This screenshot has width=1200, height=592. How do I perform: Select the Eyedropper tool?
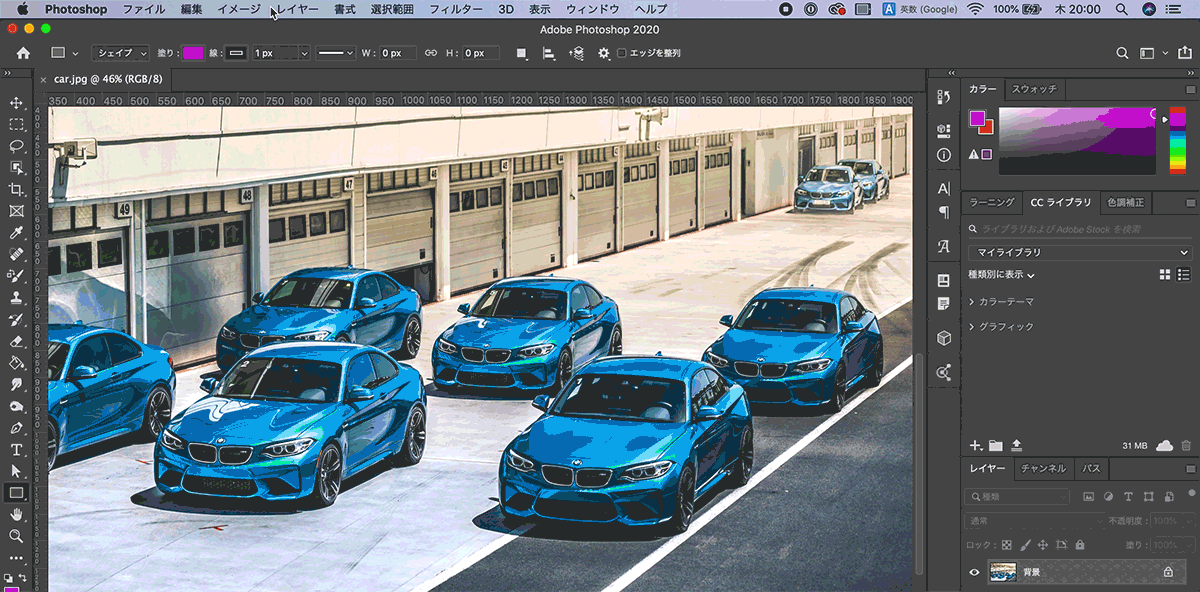coord(16,233)
